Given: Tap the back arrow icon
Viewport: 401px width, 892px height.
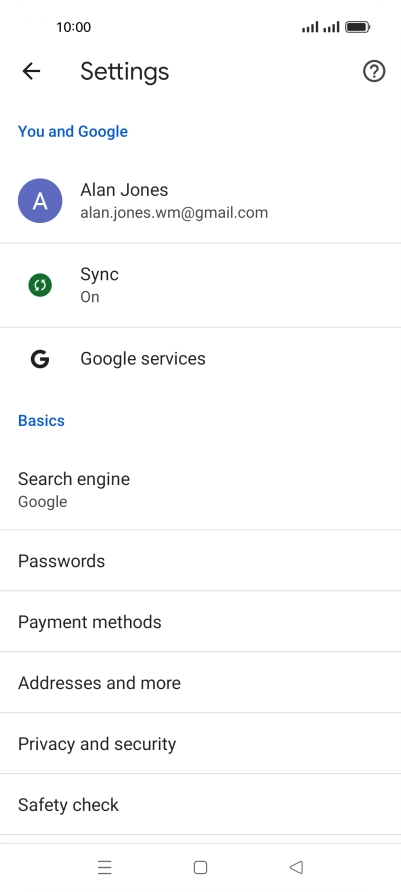Looking at the screenshot, I should pyautogui.click(x=31, y=71).
